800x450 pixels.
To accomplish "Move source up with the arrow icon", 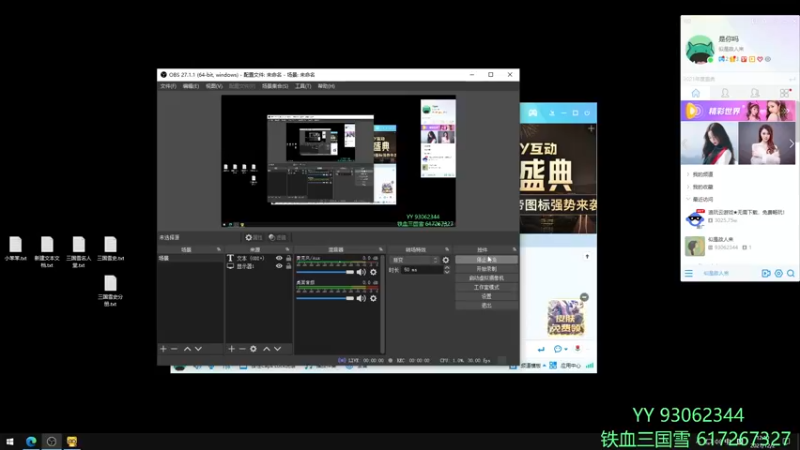I will (266, 349).
